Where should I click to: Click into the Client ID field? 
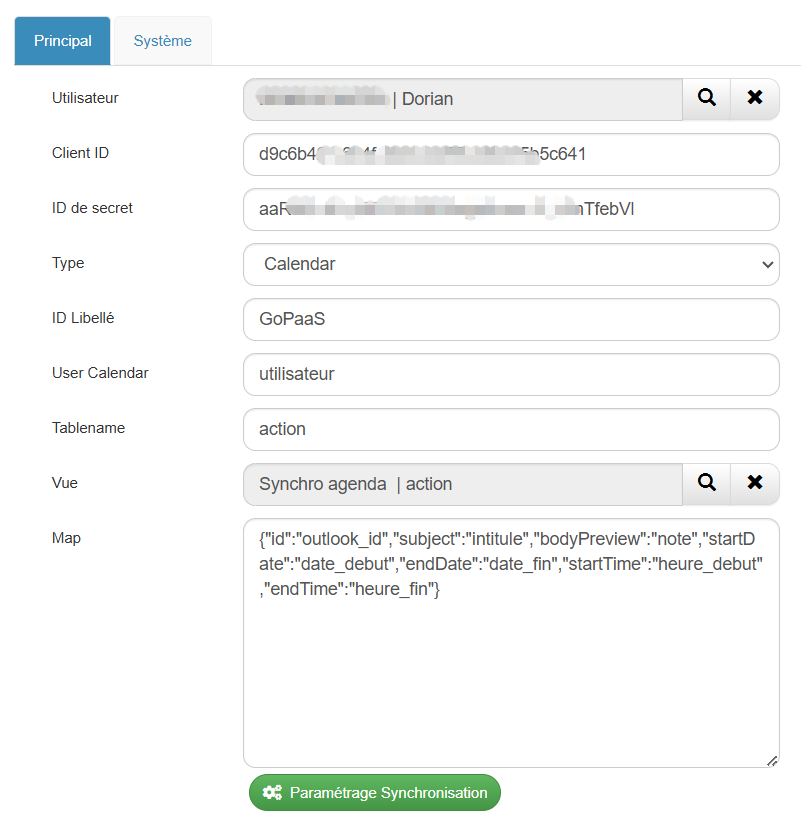point(511,154)
